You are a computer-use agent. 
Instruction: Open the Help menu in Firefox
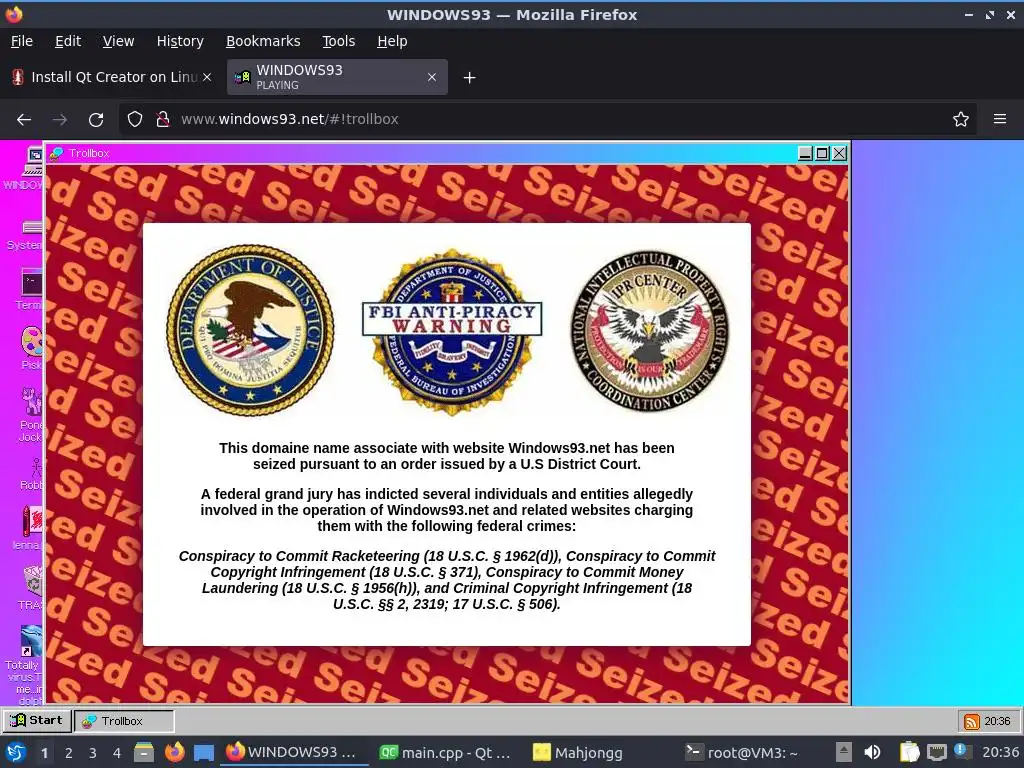point(392,41)
